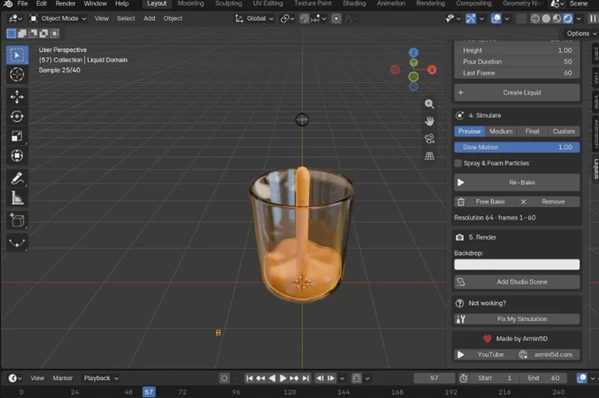Open Global transform orientation dropdown
This screenshot has height=398, width=599.
click(254, 18)
